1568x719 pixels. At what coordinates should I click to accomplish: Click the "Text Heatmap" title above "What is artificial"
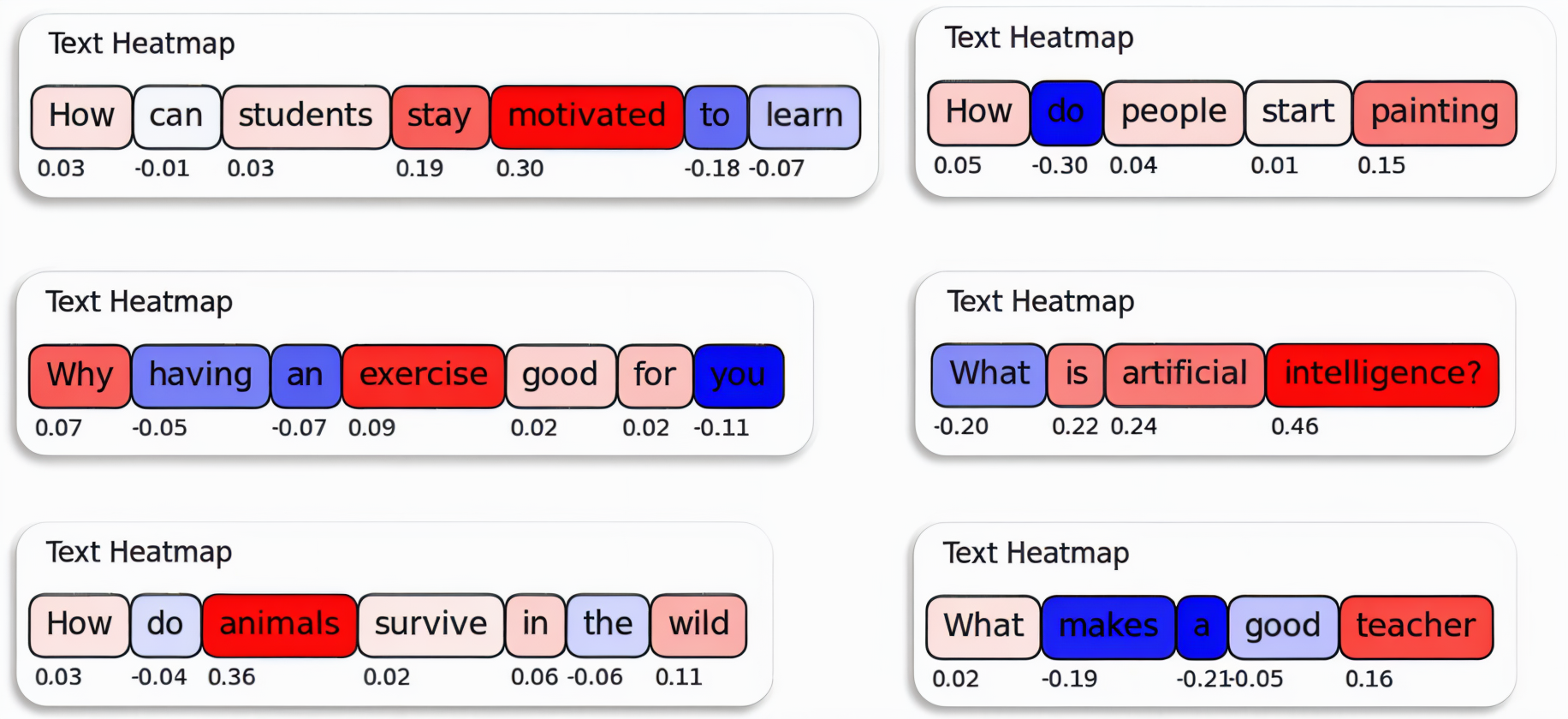[1040, 301]
